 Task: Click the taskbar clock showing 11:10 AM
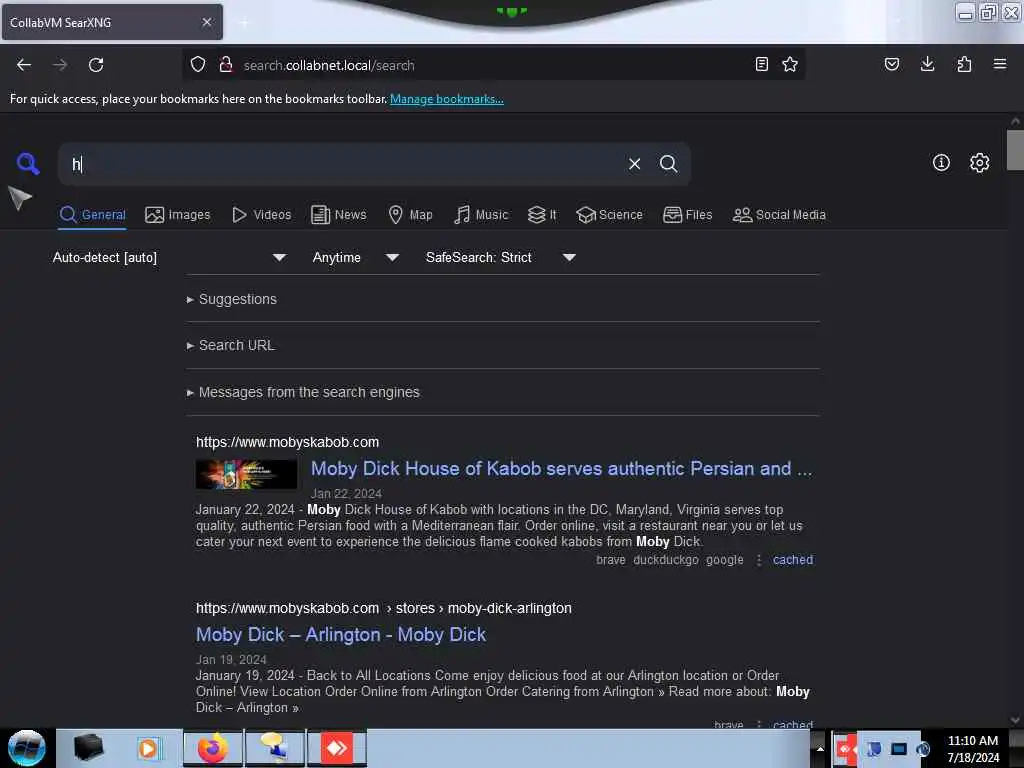(x=972, y=749)
